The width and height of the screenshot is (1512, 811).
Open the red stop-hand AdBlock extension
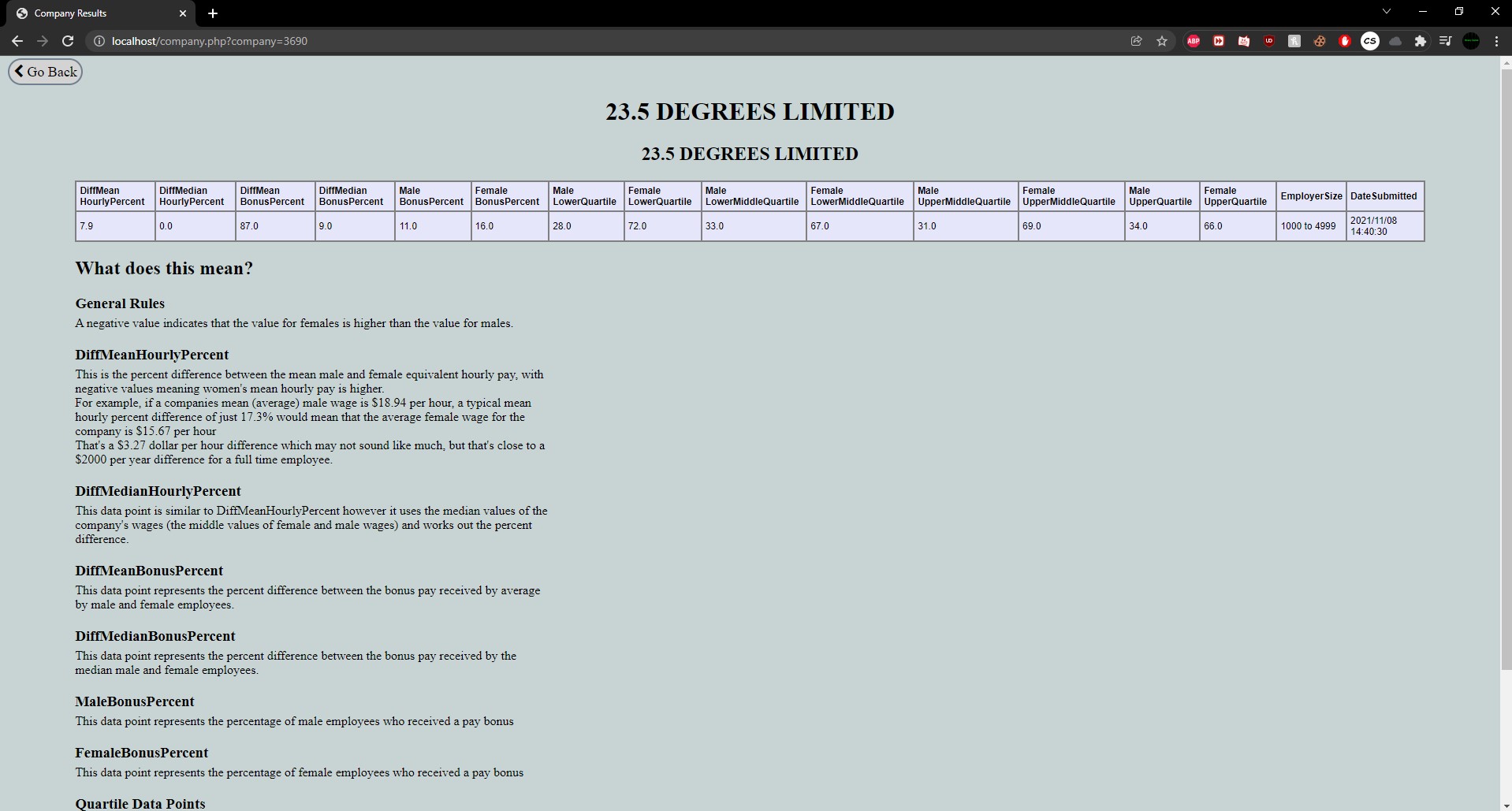(x=1345, y=41)
